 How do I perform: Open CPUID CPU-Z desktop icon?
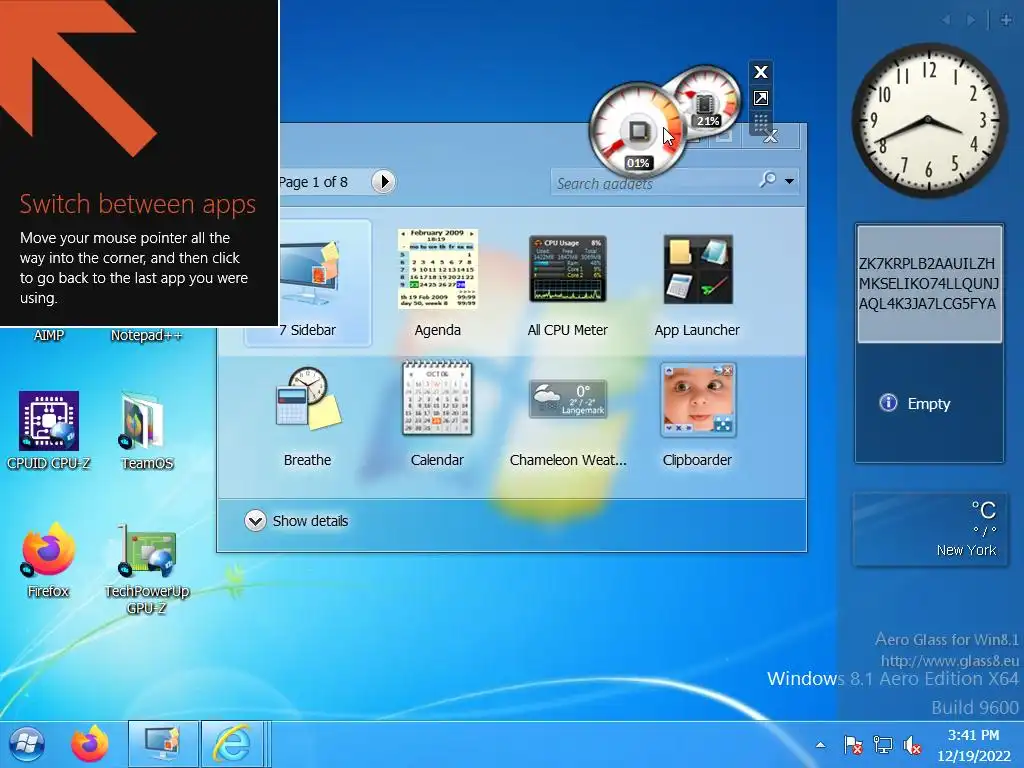(49, 431)
